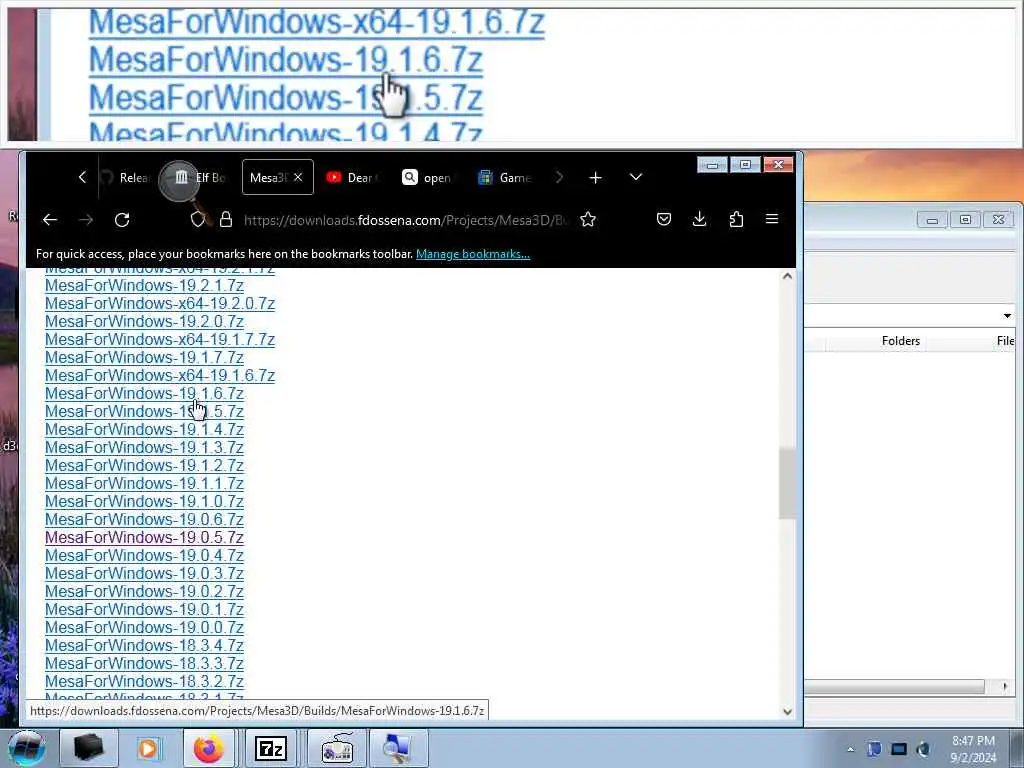Viewport: 1024px width, 768px height.
Task: Expand the list all tabs chevron
Action: [635, 177]
